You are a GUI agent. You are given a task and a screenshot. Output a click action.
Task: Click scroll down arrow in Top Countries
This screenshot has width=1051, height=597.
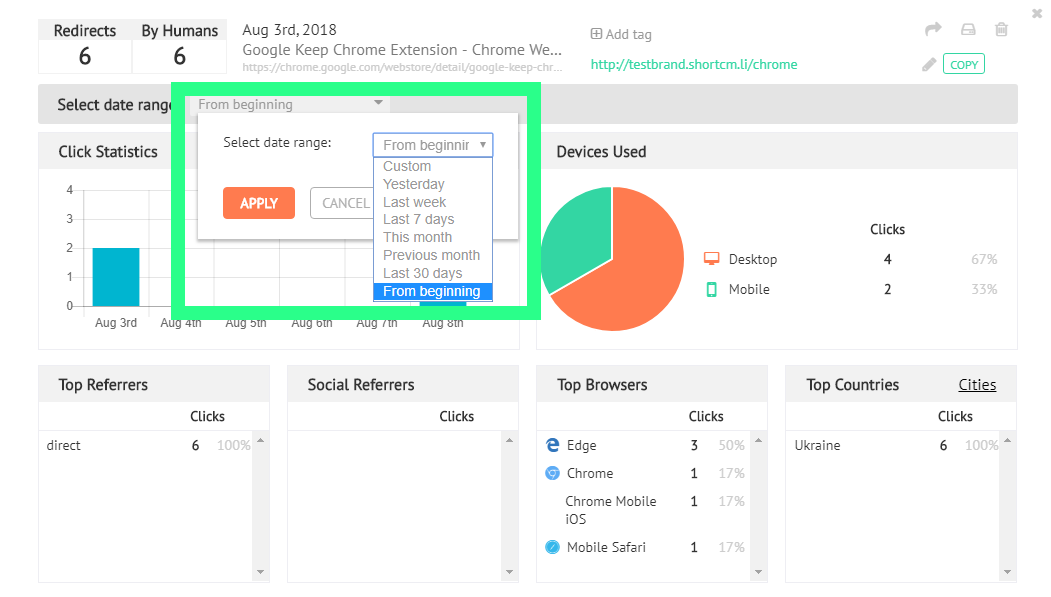click(x=1007, y=572)
